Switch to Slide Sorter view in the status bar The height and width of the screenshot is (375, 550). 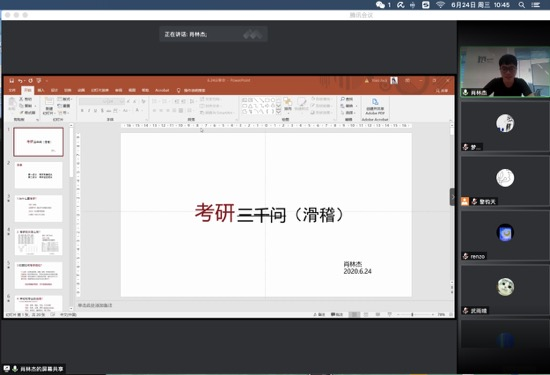366,315
